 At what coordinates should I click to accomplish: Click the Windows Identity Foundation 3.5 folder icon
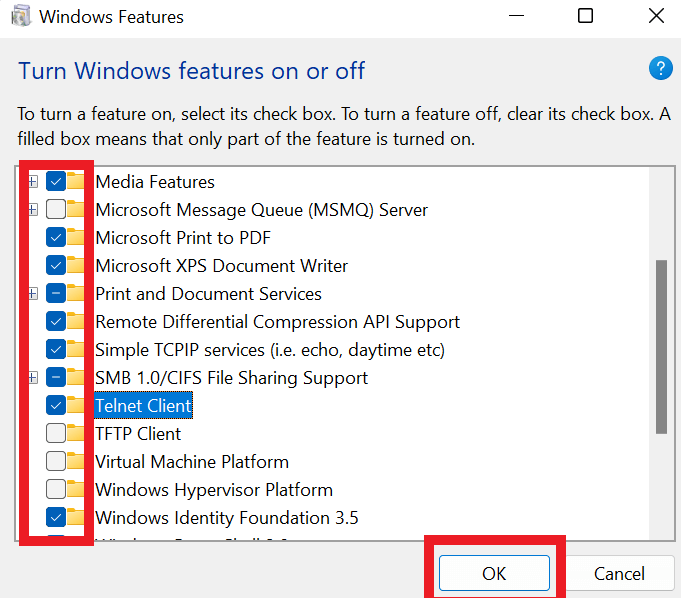click(x=77, y=518)
